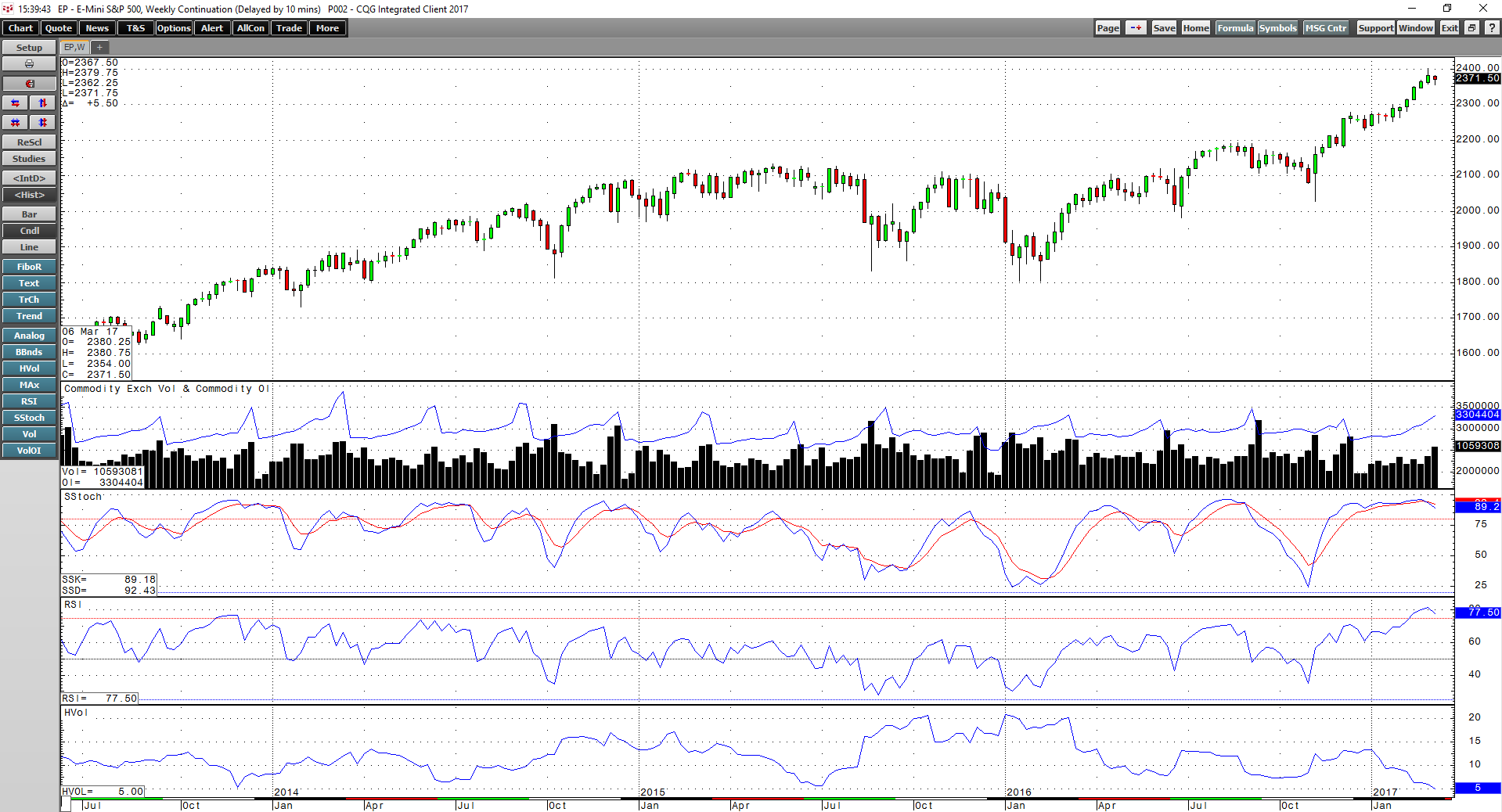Screen dimensions: 1502x812
Task: Click the red arrow button beside Page
Action: click(1136, 28)
